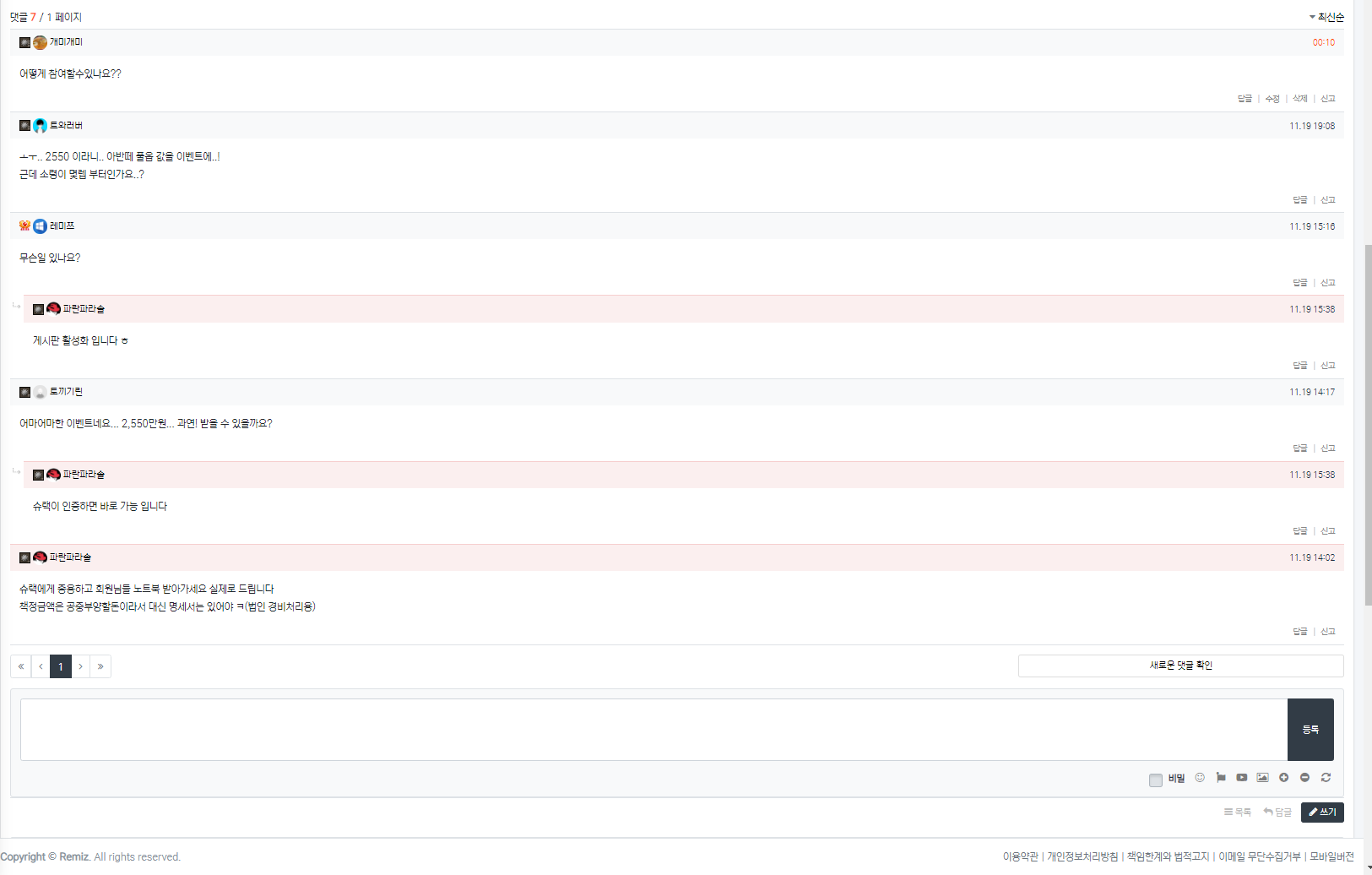Go to the last comment page arrow
1372x875 pixels.
click(100, 666)
